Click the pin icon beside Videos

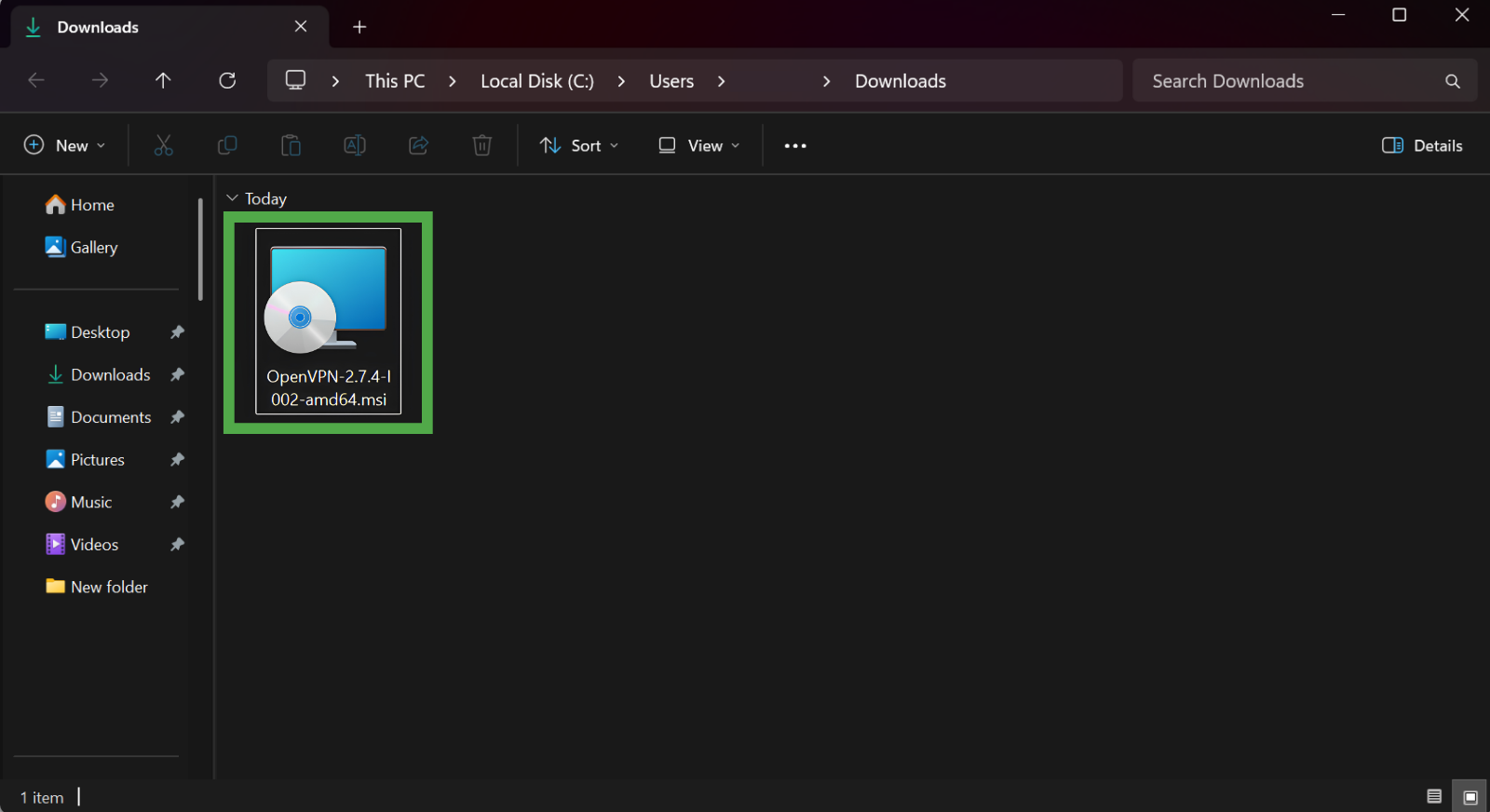click(177, 545)
